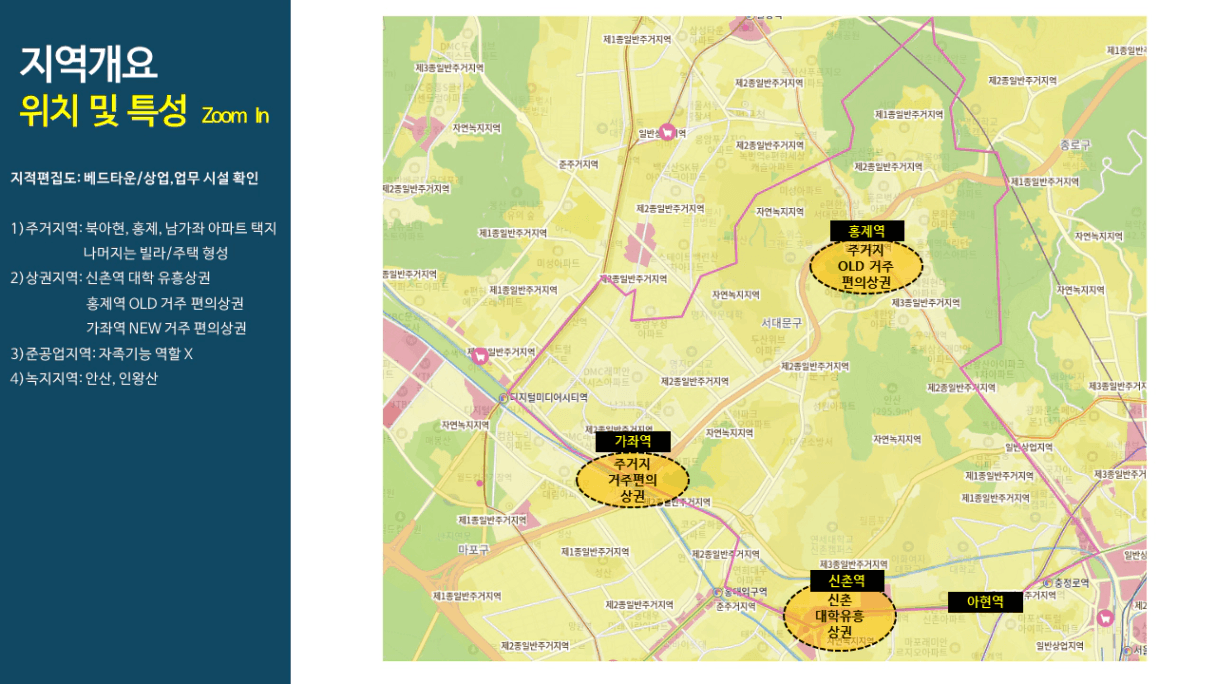Click the 지역개요 slide title
Viewport: 1216px width, 684px height.
click(88, 64)
